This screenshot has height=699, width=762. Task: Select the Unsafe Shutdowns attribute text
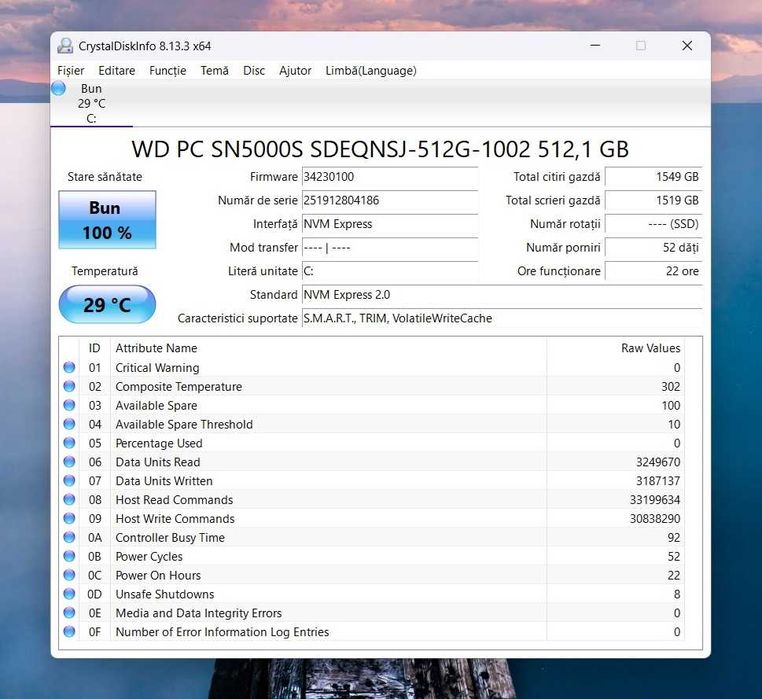pyautogui.click(x=165, y=594)
